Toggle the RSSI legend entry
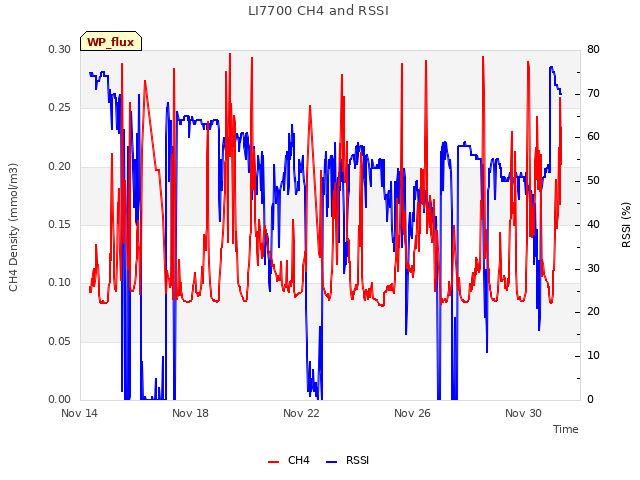 tap(348, 460)
